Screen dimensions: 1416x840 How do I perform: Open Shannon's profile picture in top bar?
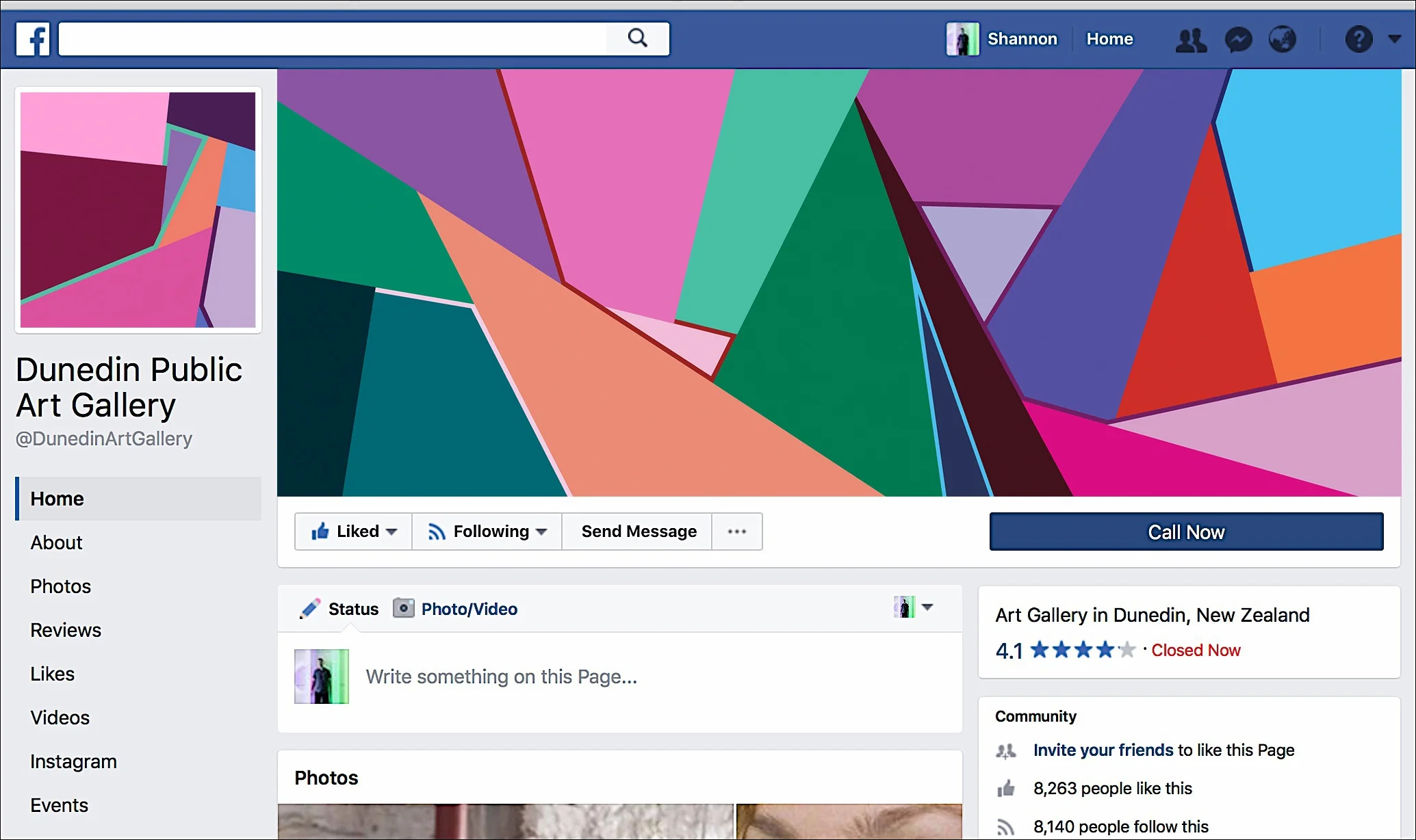pos(962,39)
